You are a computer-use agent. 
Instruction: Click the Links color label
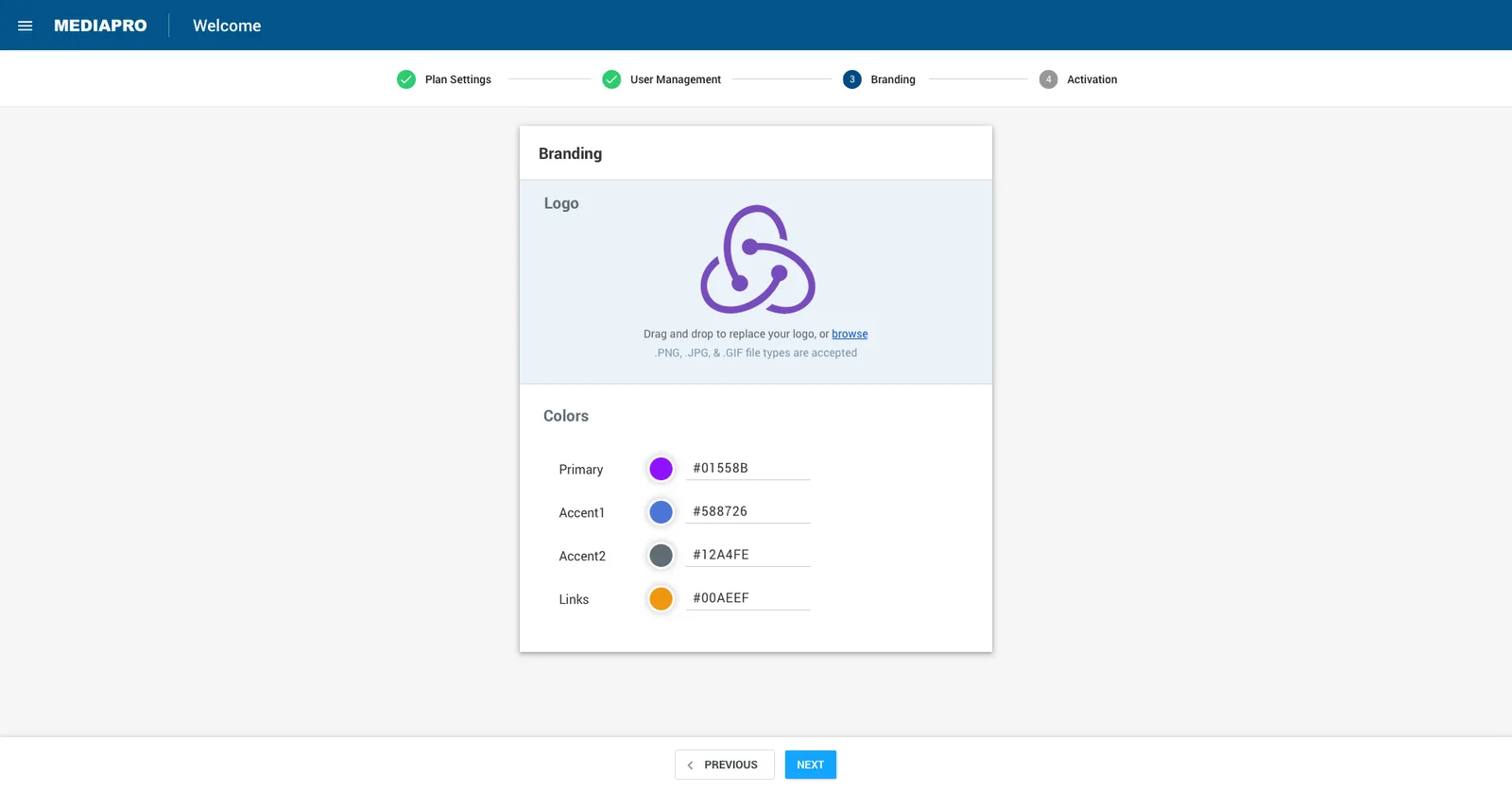coord(574,600)
